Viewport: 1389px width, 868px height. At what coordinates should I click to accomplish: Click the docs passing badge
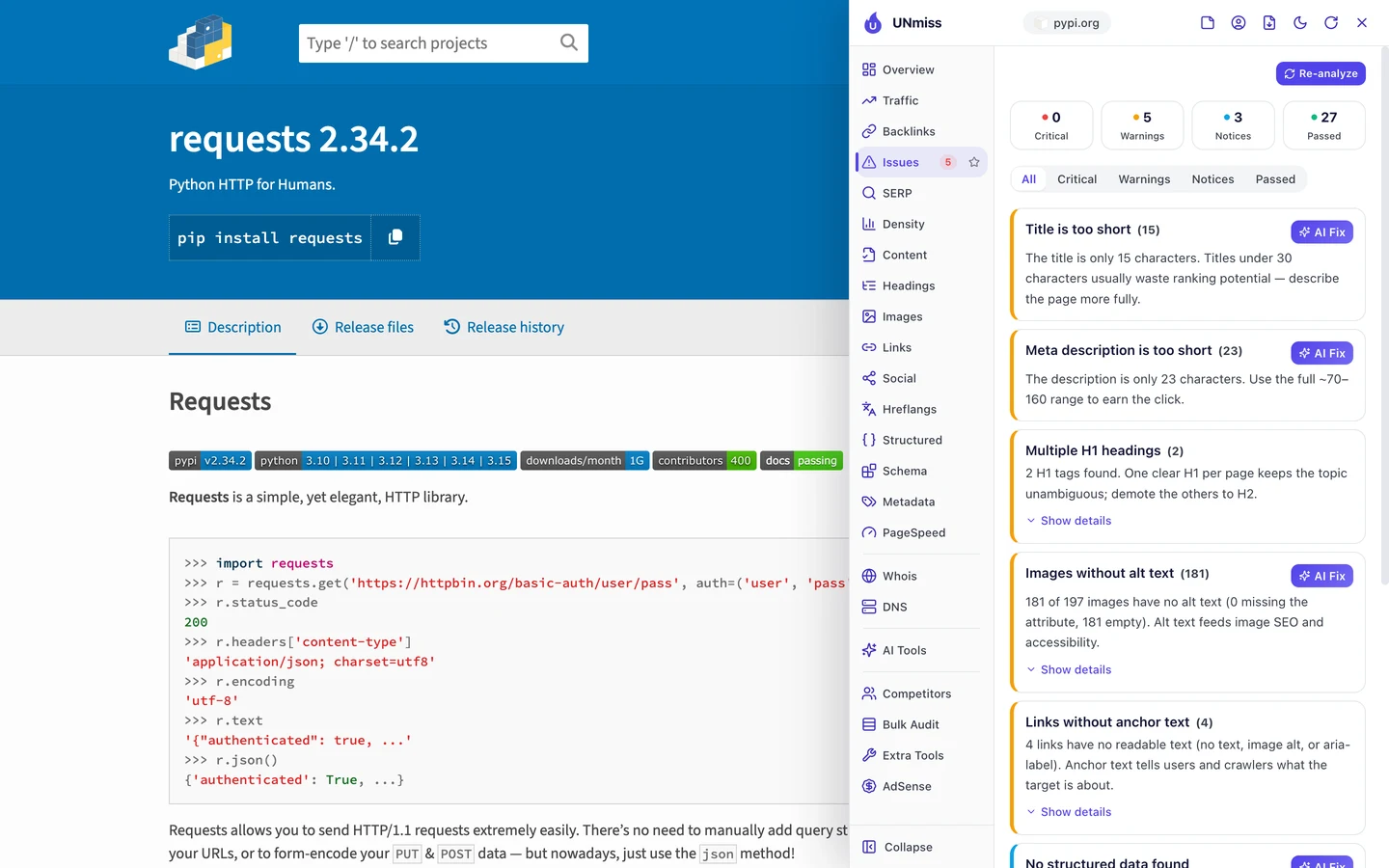coord(802,461)
